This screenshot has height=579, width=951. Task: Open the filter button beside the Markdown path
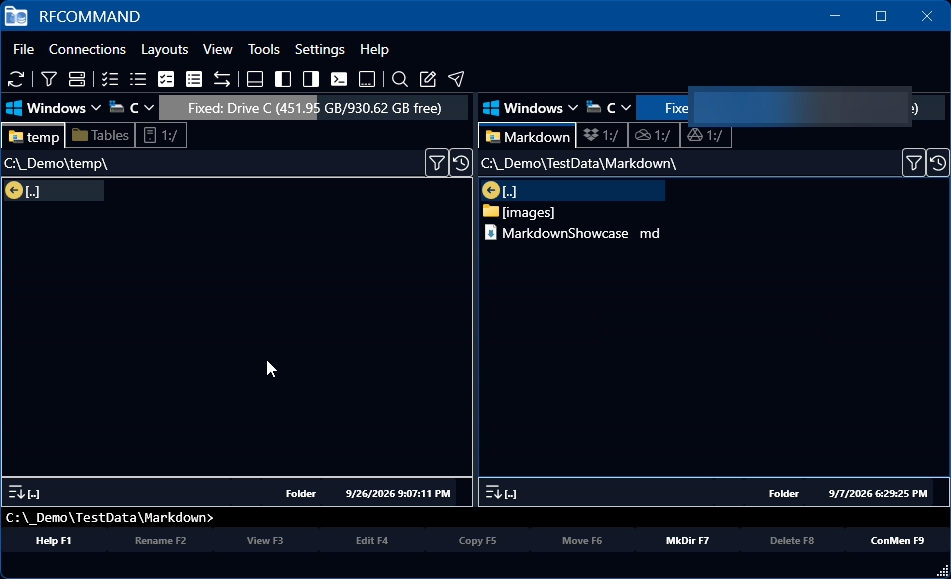click(x=913, y=163)
